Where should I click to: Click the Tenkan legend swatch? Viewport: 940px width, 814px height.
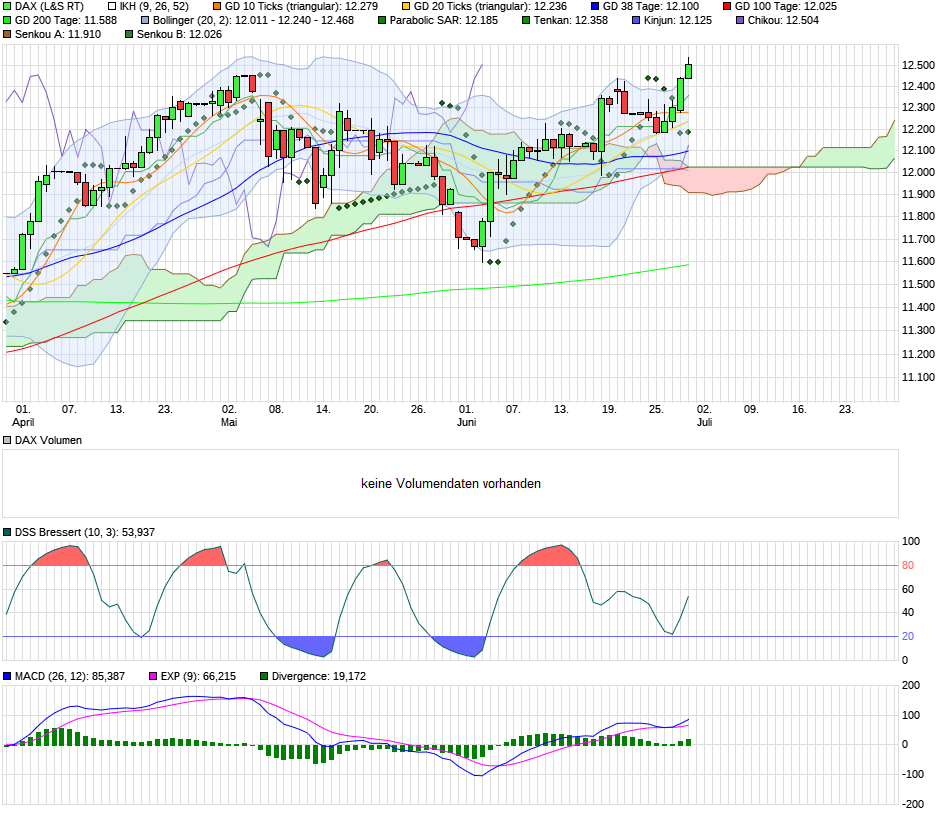click(526, 20)
